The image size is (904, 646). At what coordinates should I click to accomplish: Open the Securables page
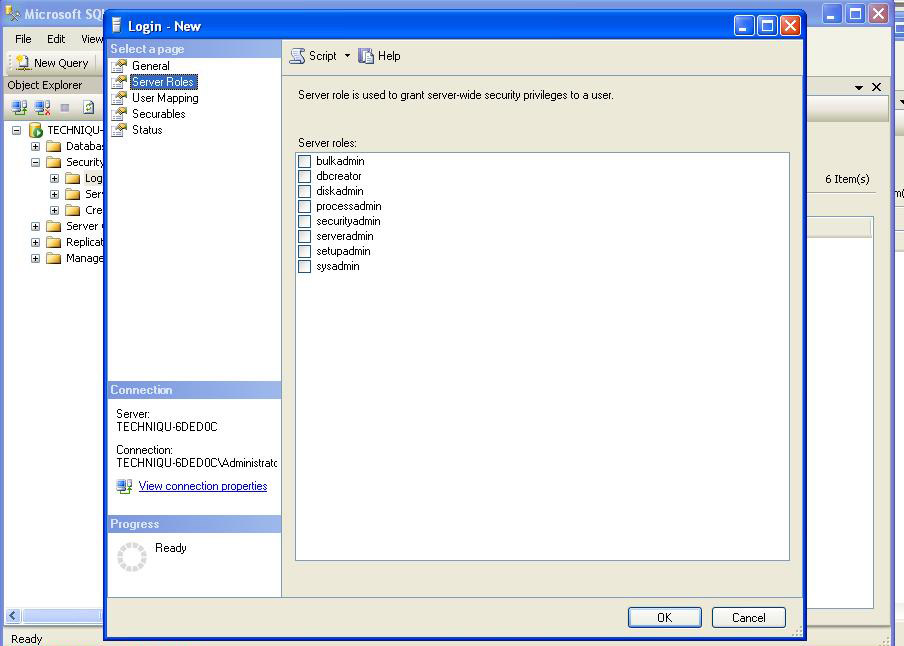click(159, 114)
